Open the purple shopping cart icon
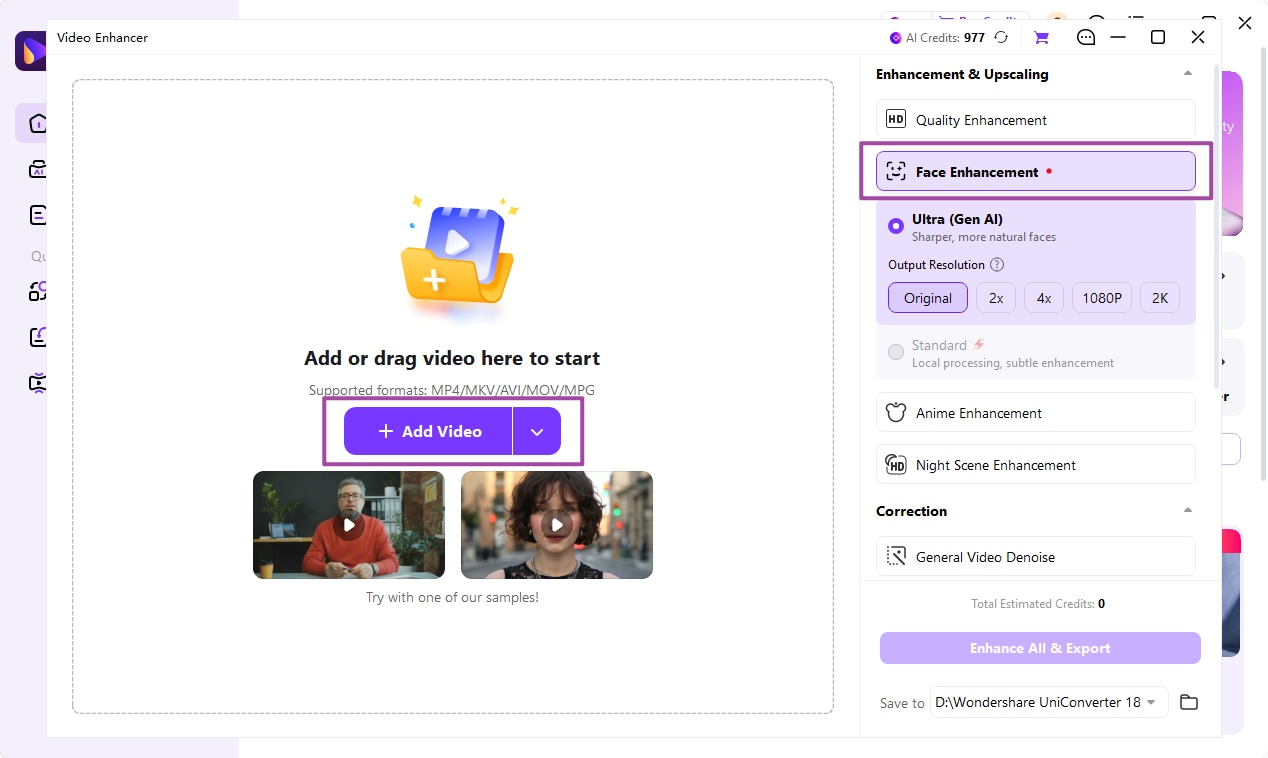Viewport: 1268px width, 758px height. [x=1041, y=38]
